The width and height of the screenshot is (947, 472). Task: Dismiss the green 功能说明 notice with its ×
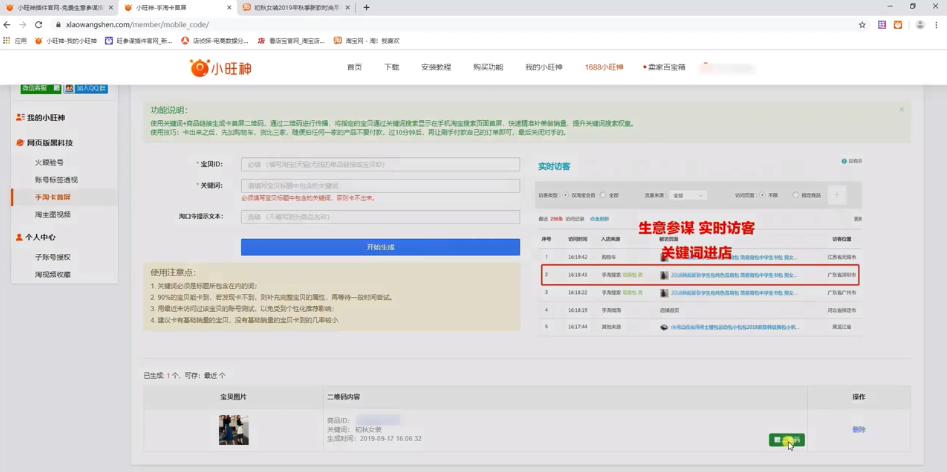coord(902,110)
